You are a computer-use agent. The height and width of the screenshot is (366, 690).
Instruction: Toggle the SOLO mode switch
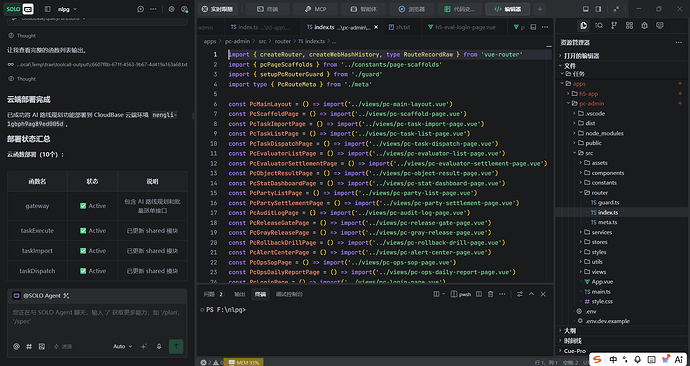(20, 9)
